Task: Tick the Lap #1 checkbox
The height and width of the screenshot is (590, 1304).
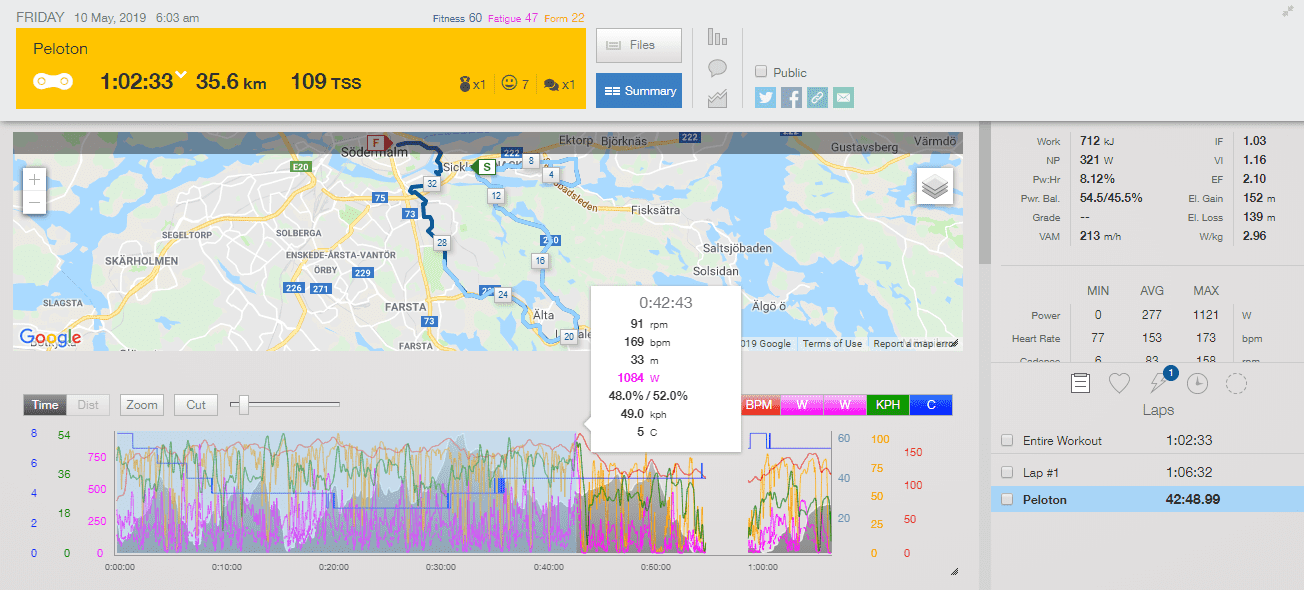Action: click(x=1007, y=472)
